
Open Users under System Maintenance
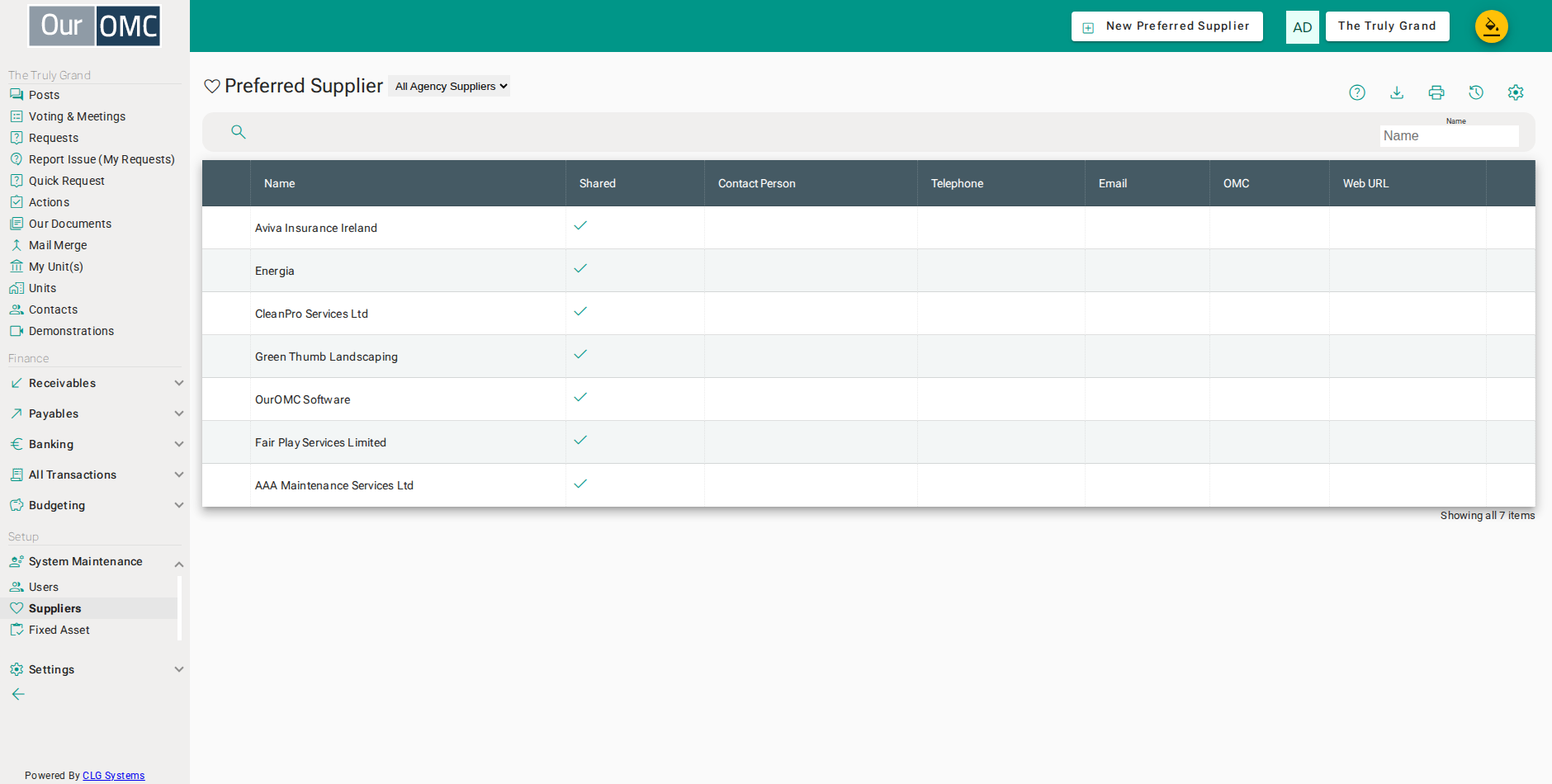(x=44, y=587)
